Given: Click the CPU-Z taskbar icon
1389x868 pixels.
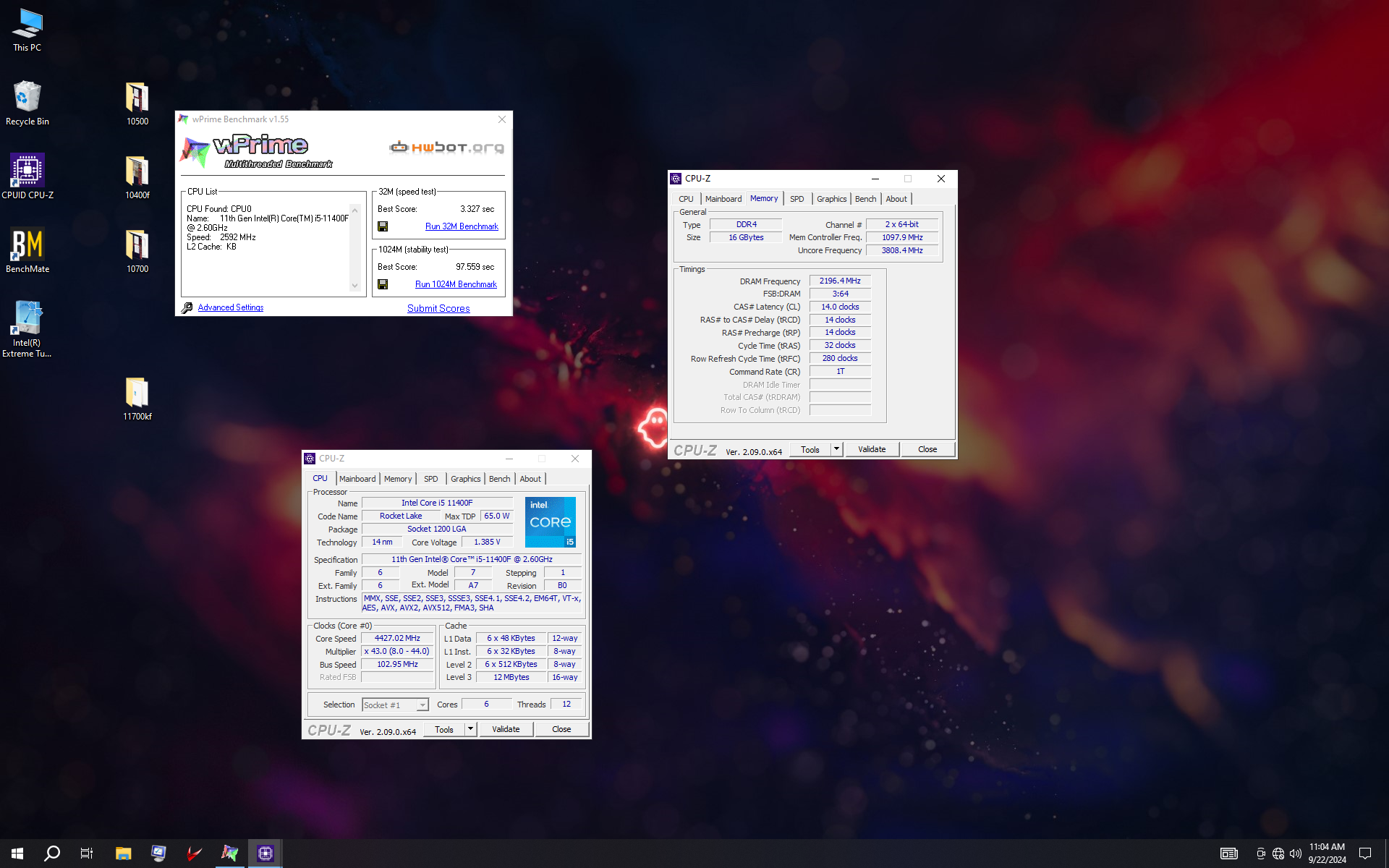Looking at the screenshot, I should coord(266,854).
